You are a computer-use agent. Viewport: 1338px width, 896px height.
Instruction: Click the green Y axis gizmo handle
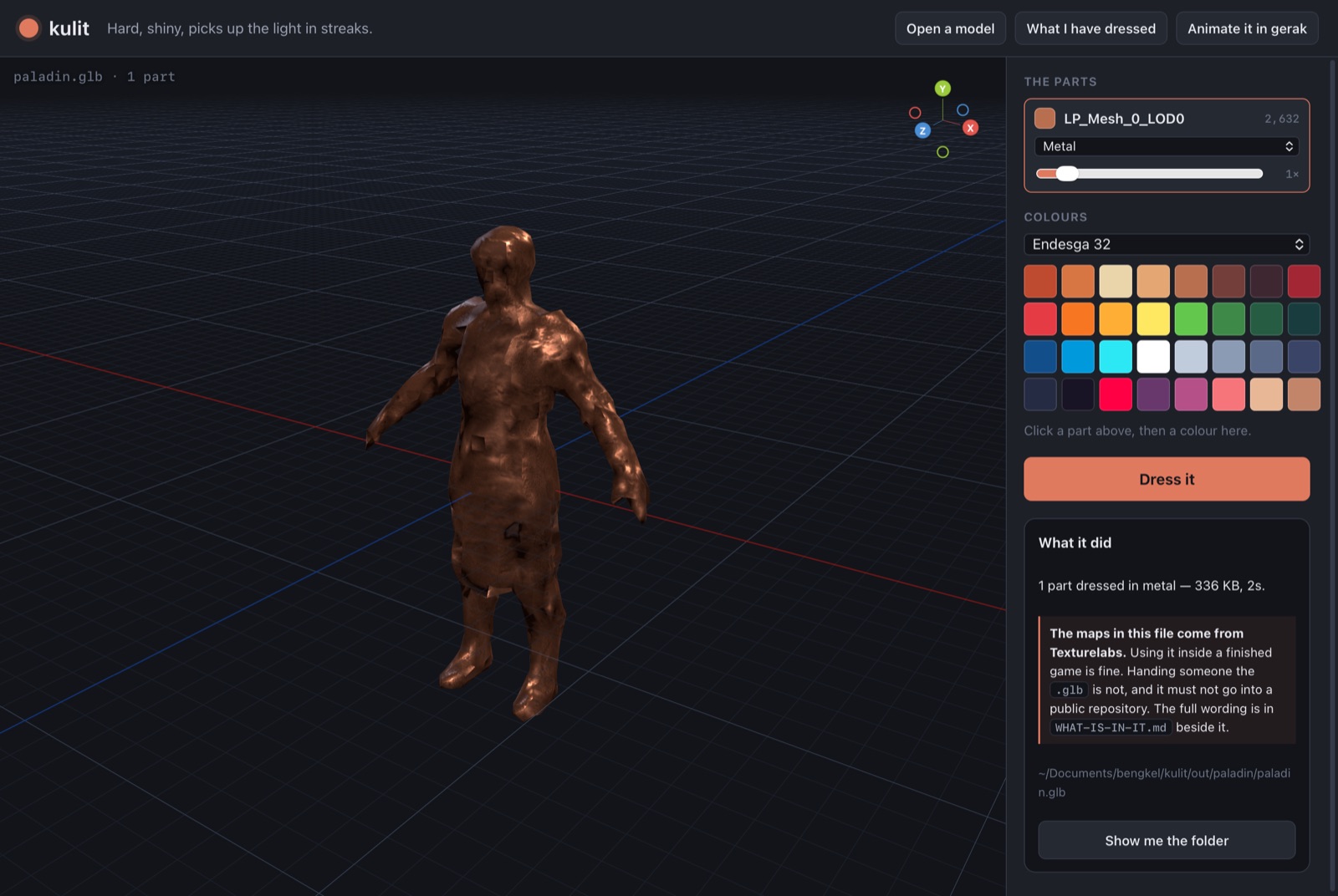pyautogui.click(x=942, y=89)
